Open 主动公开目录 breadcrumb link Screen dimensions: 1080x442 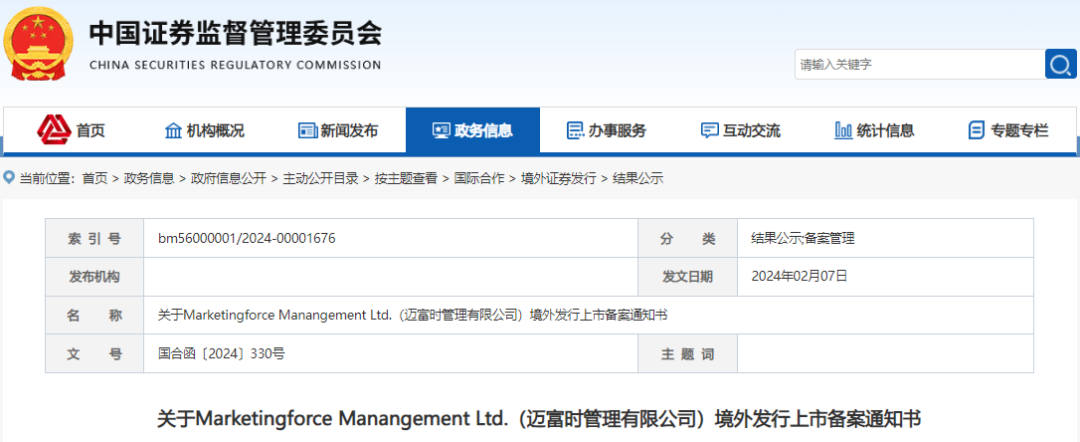tap(320, 178)
